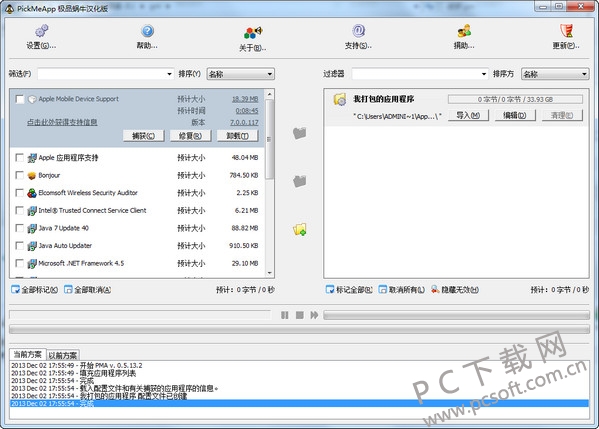Open the 设置 settings gear icon

[x=41, y=31]
